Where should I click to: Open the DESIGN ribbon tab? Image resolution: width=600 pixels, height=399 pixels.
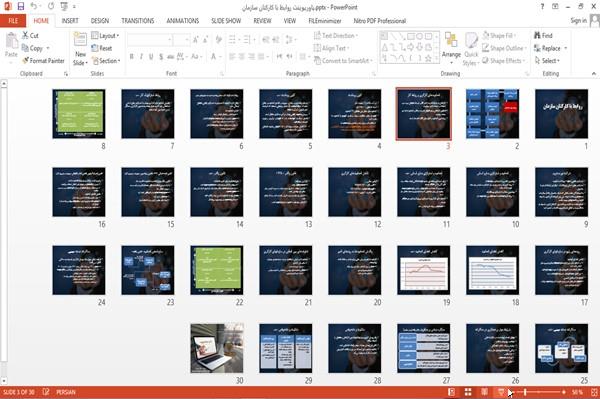pyautogui.click(x=100, y=21)
